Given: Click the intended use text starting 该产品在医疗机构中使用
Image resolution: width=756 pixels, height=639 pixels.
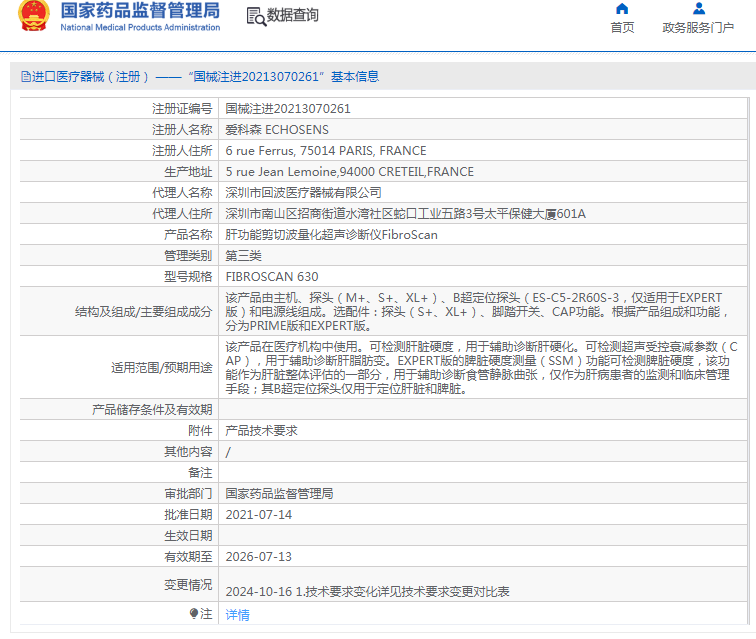Looking at the screenshot, I should 481,367.
